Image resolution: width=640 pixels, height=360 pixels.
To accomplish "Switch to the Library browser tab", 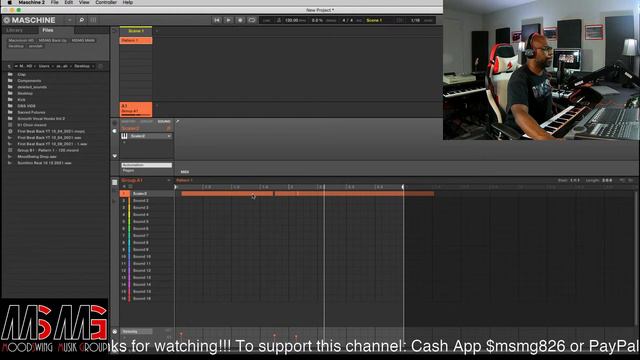I will tap(15, 30).
